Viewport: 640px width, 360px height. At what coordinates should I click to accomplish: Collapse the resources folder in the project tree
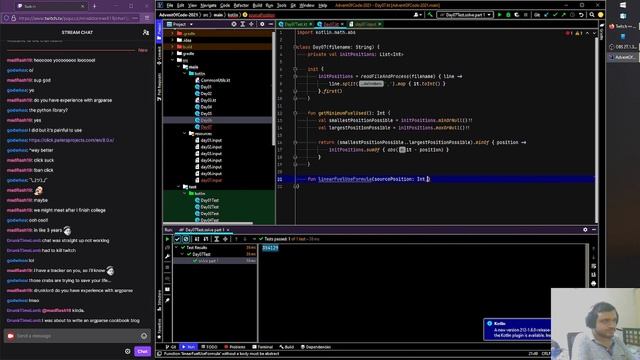(184, 133)
